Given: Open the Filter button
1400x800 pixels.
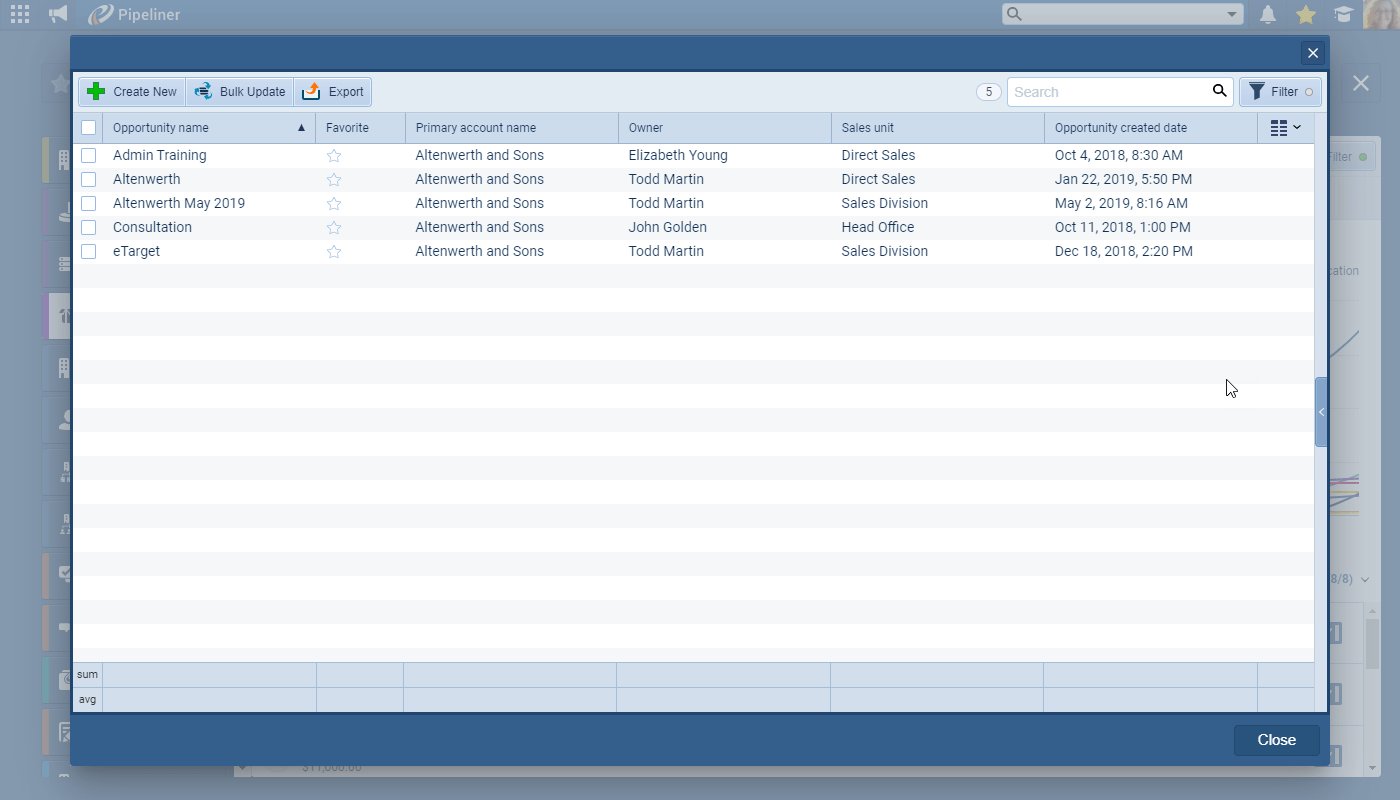Looking at the screenshot, I should coord(1280,92).
